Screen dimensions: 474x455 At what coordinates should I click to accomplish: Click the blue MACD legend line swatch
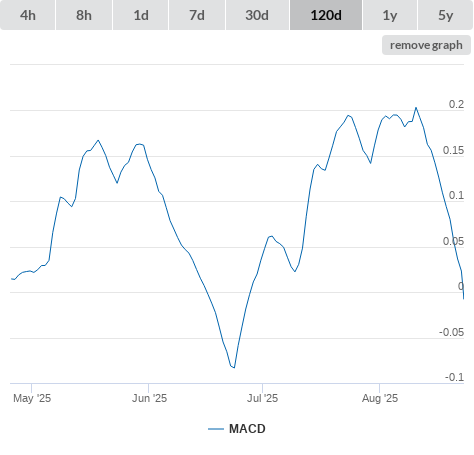click(216, 429)
